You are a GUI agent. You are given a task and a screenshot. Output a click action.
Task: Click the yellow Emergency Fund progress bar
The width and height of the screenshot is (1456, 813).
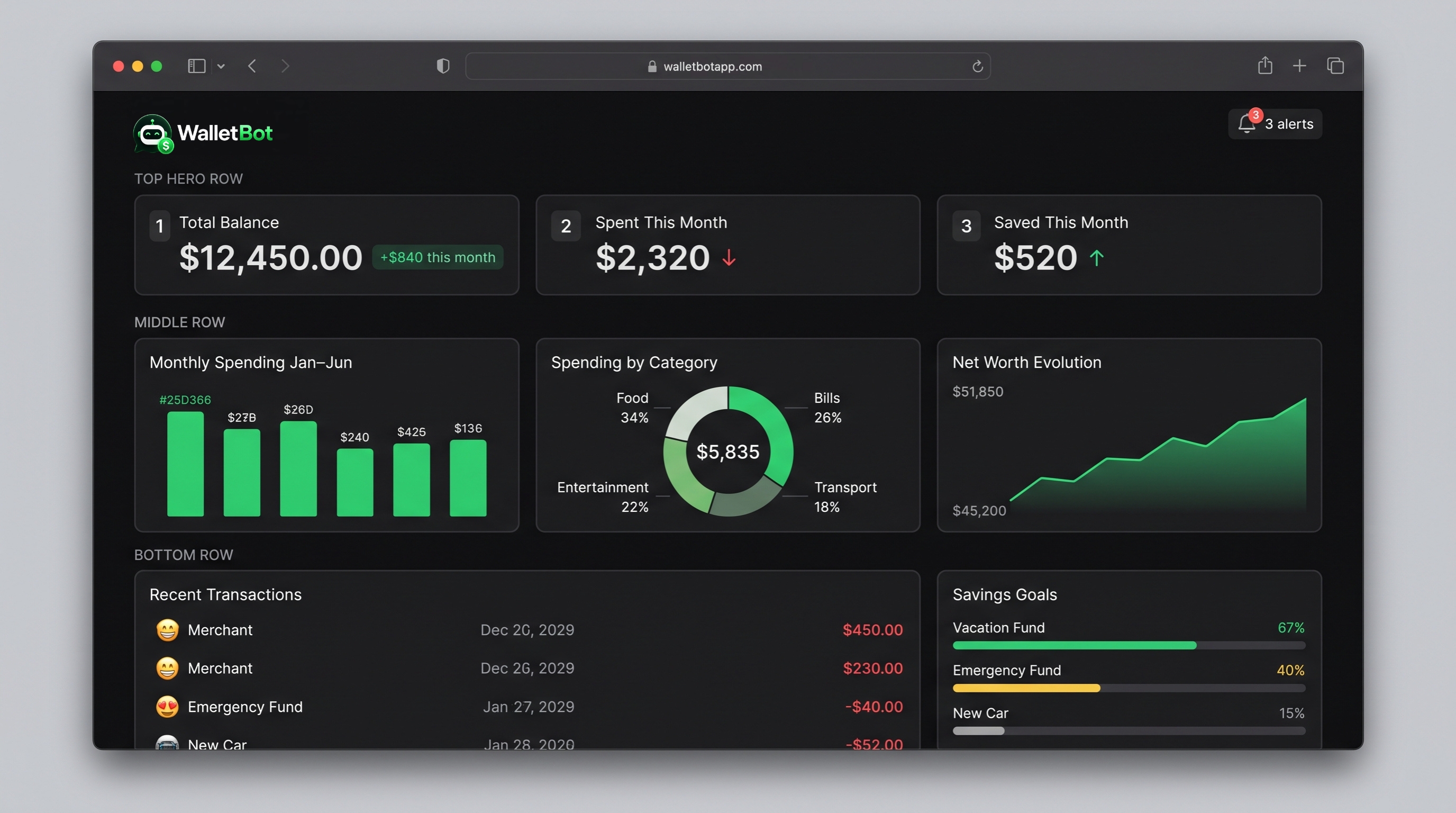[x=1129, y=688]
